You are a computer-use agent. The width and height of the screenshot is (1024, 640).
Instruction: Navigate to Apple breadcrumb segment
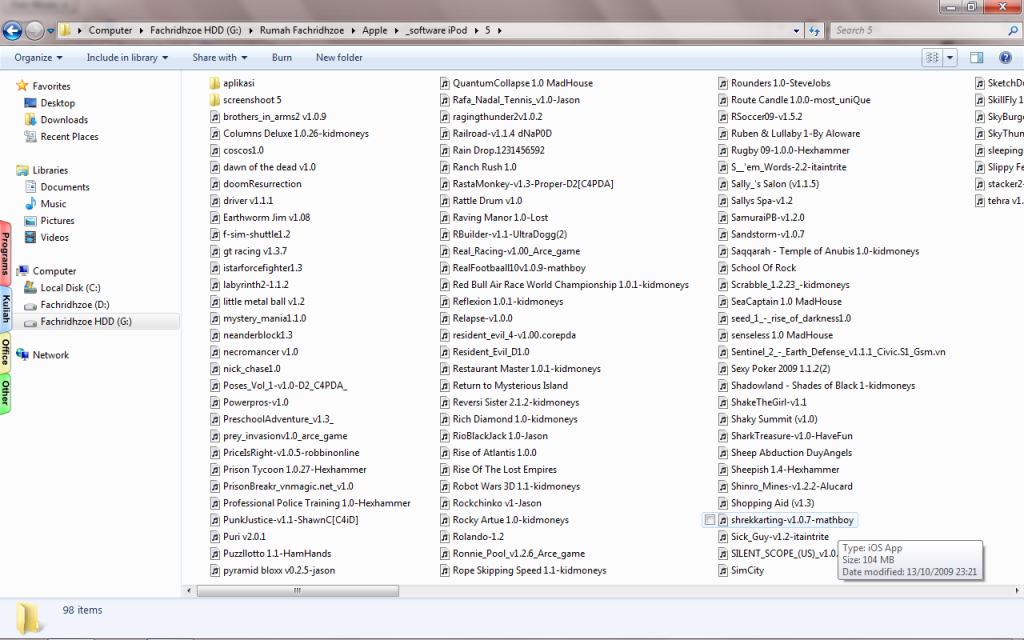coord(375,30)
